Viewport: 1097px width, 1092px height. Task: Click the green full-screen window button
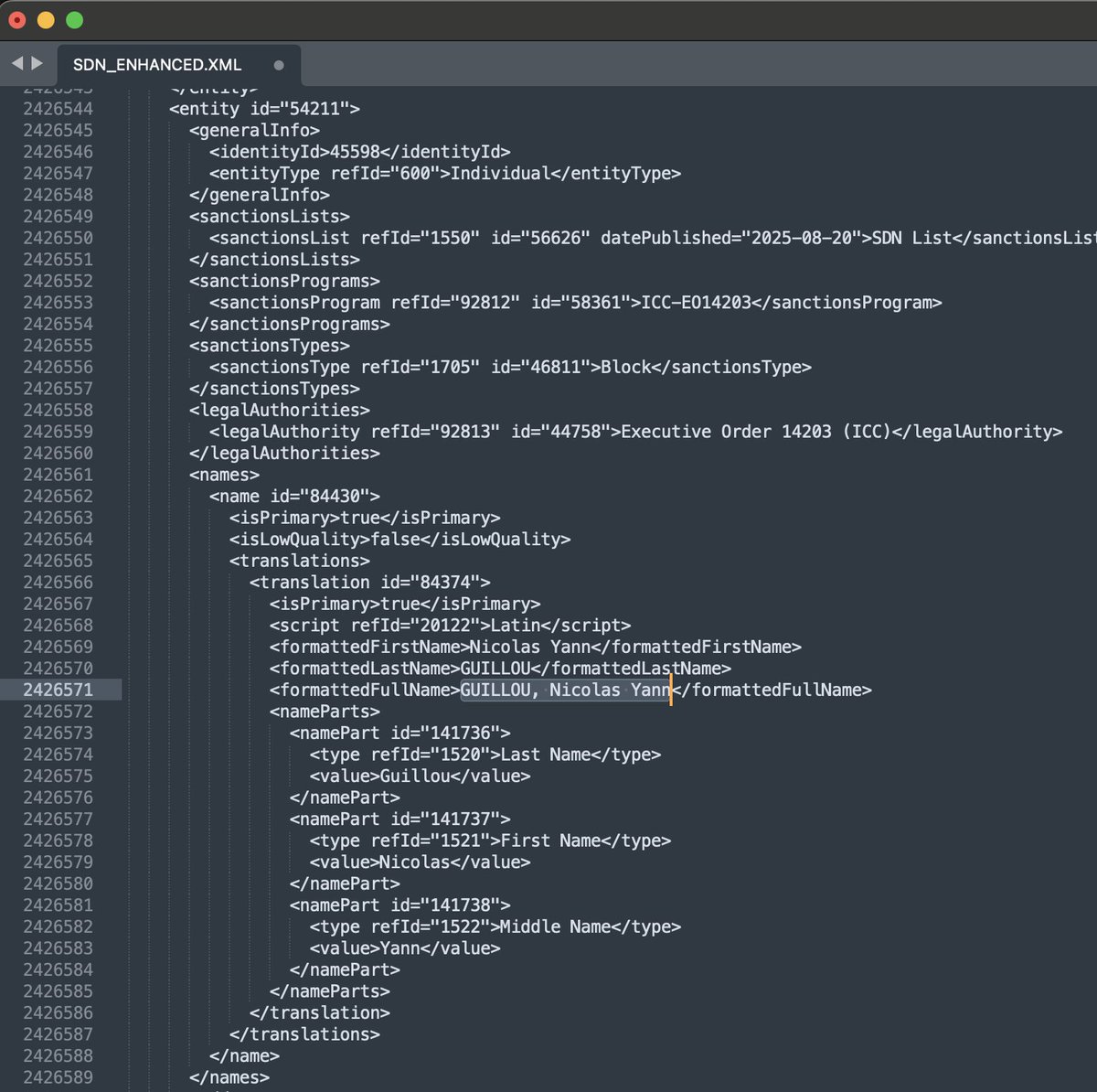[x=75, y=19]
